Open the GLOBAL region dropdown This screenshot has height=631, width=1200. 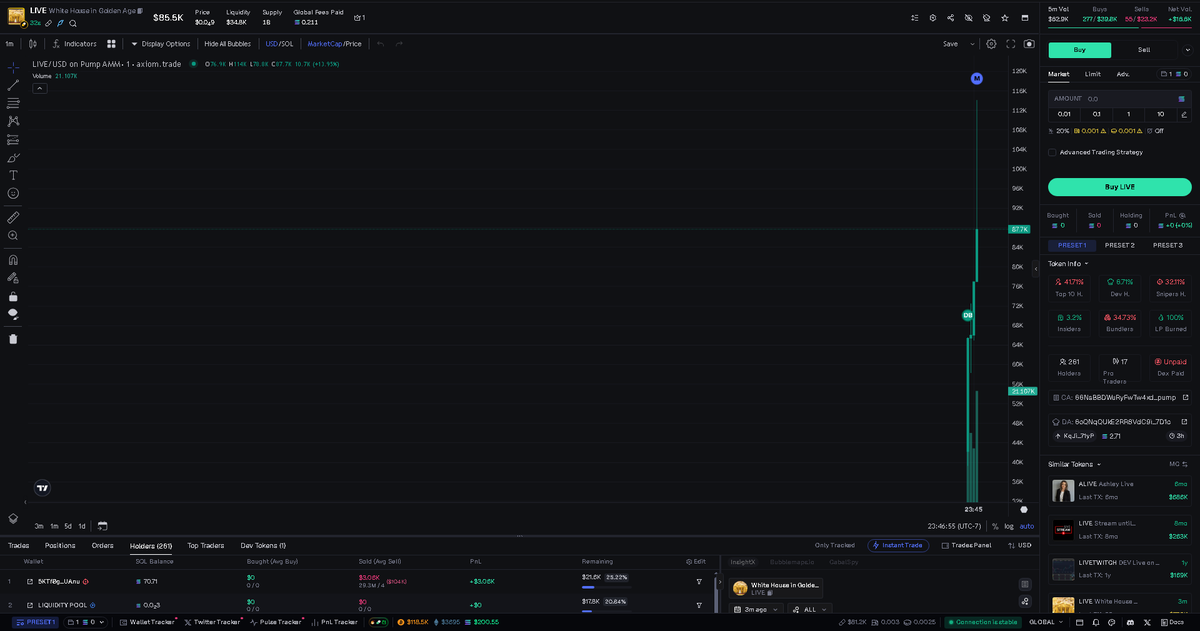point(1045,622)
